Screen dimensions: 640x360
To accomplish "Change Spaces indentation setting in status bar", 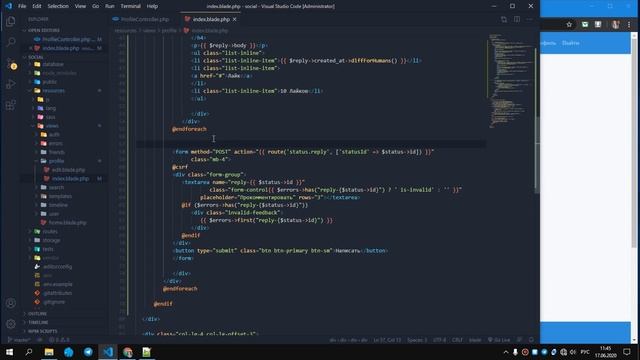I will tap(417, 340).
